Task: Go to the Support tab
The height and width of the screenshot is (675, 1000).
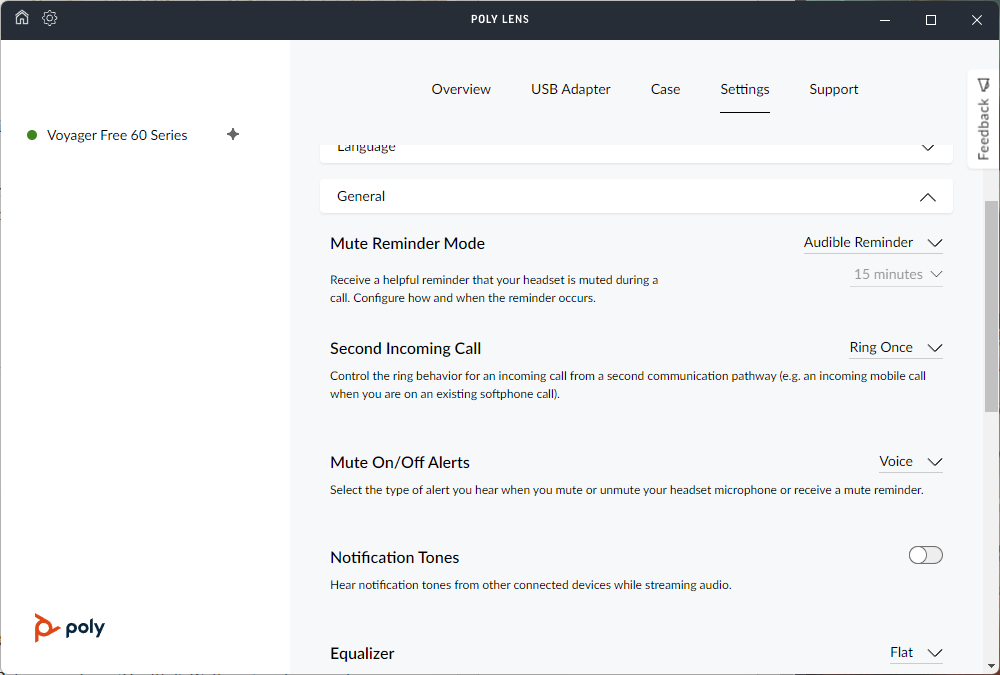Action: 834,89
